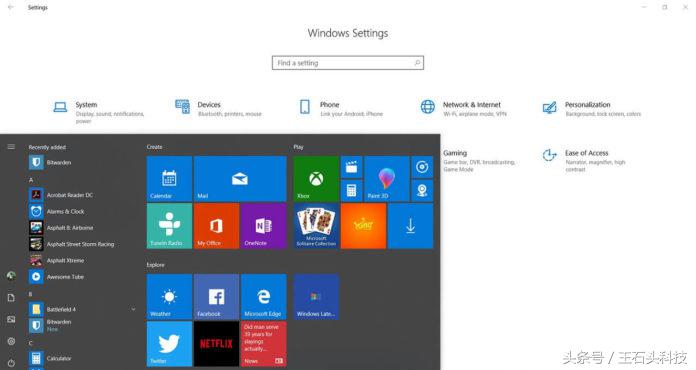Click the search magnifier in settings box

pos(417,63)
